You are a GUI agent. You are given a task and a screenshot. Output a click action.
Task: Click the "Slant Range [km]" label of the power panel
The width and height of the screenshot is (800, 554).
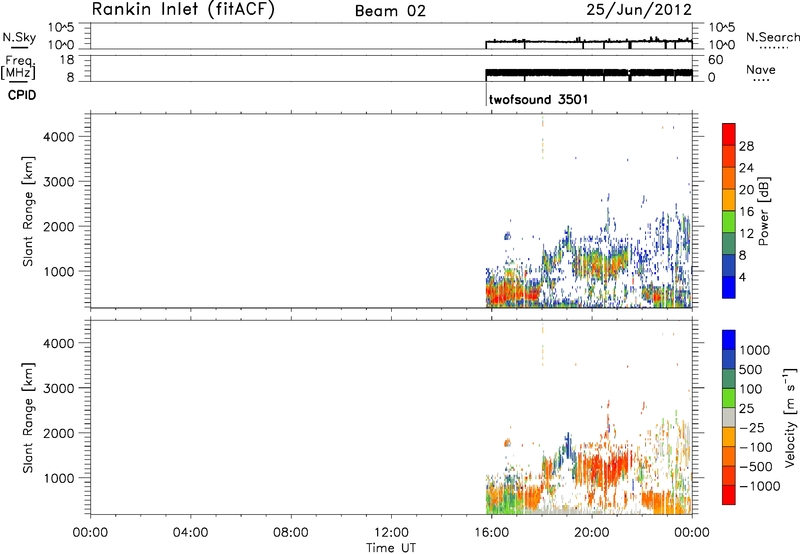29,211
